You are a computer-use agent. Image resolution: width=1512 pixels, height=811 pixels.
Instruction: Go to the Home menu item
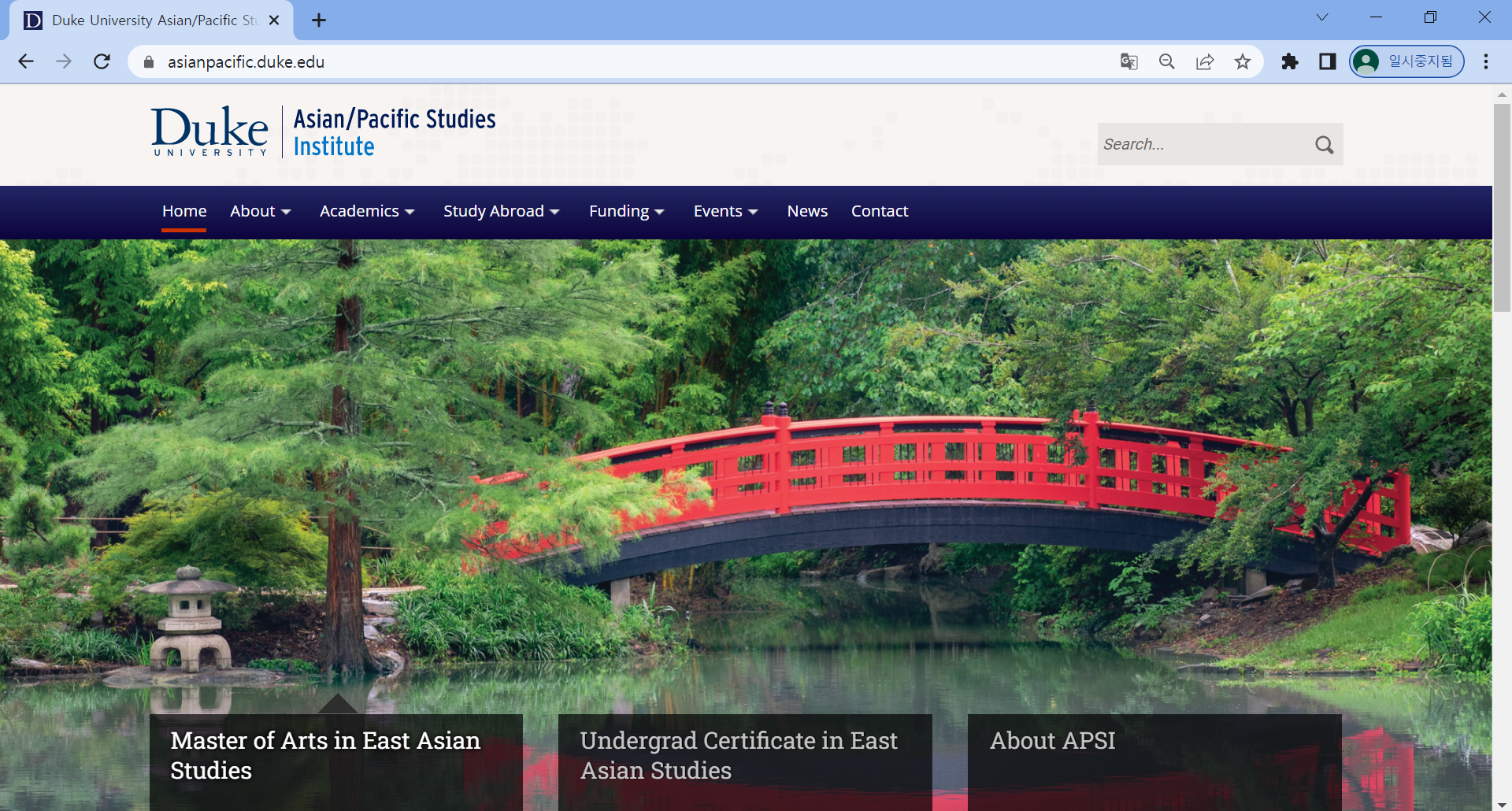coord(184,211)
